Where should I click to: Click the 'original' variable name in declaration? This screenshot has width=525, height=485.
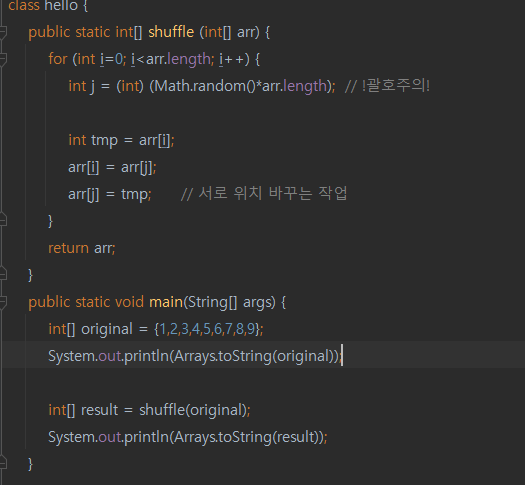pos(107,329)
